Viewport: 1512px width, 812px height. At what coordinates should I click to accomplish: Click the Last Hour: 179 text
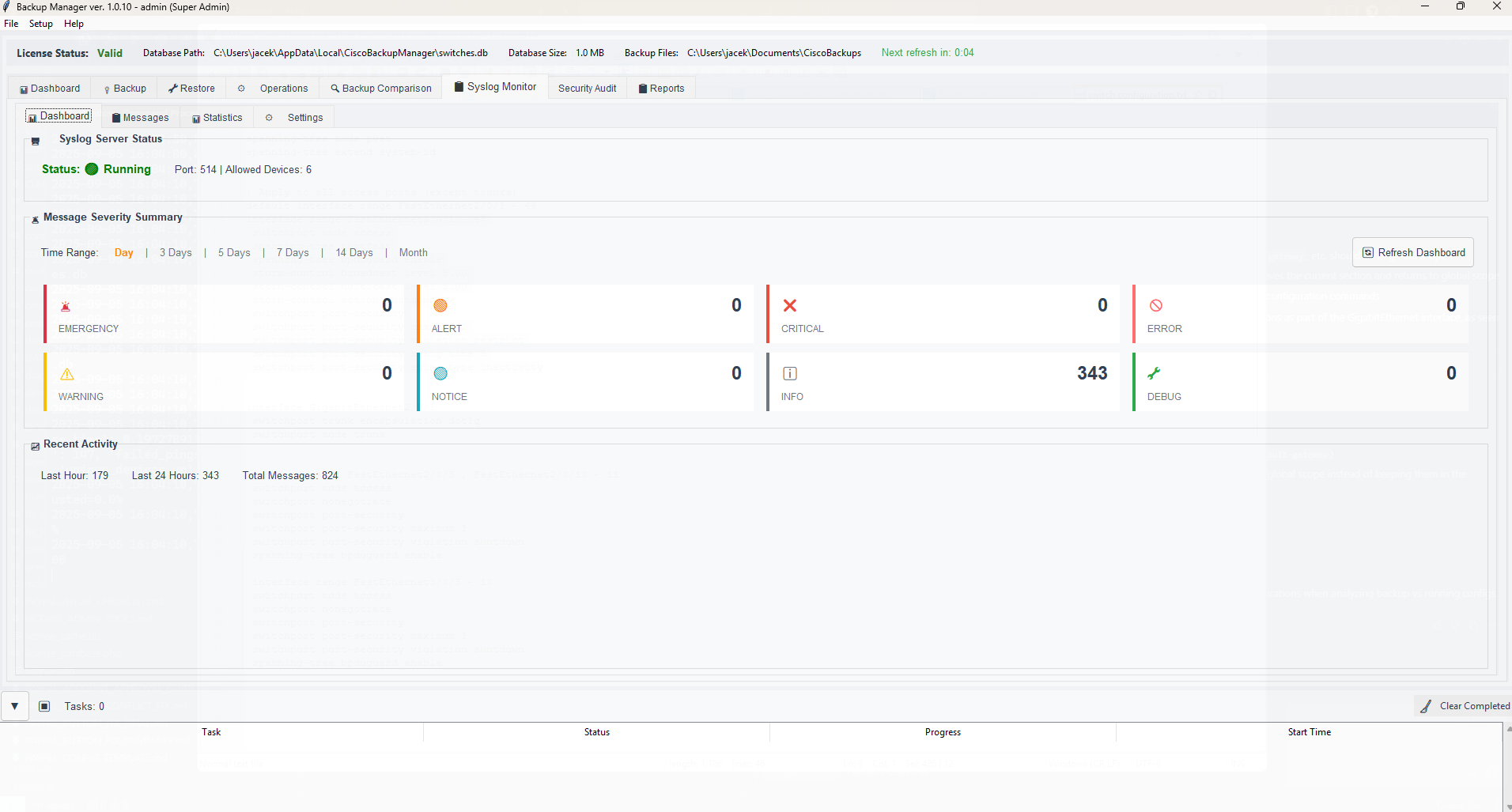point(74,476)
